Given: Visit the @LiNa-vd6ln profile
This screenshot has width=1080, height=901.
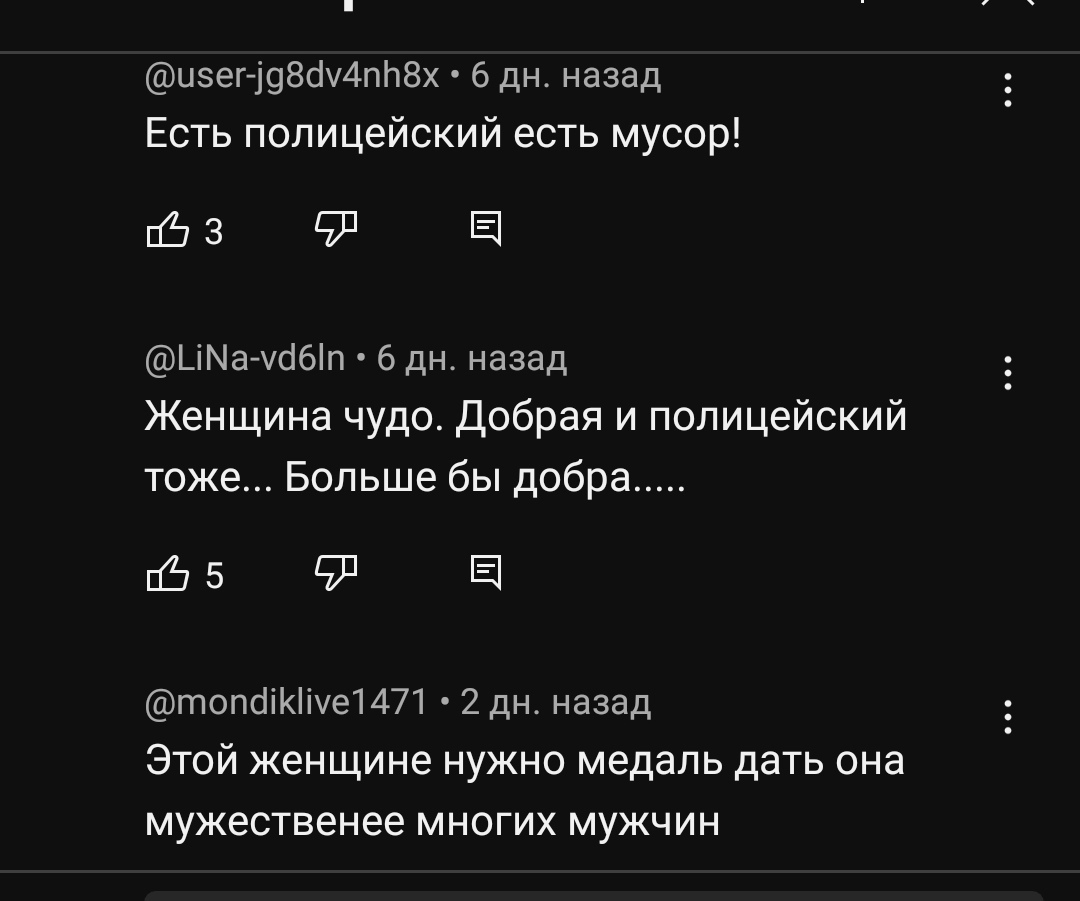Looking at the screenshot, I should [245, 357].
